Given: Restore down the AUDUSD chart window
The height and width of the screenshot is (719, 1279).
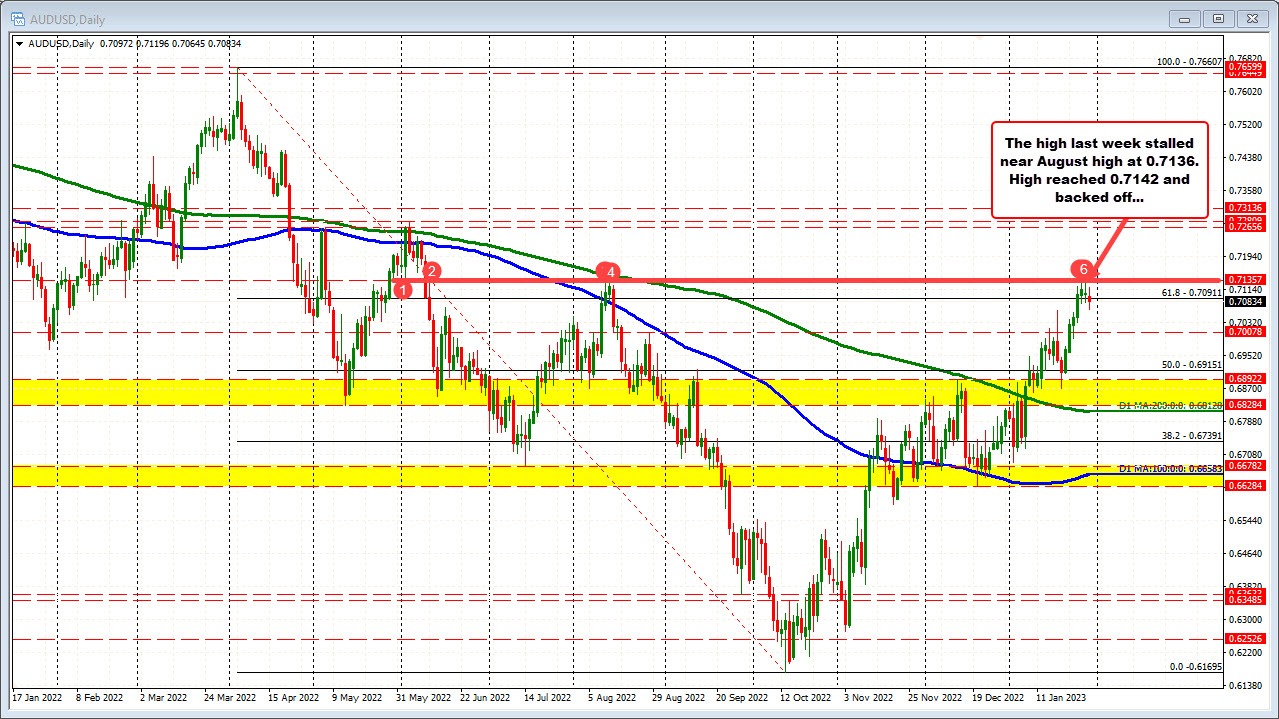Looking at the screenshot, I should click(1218, 18).
